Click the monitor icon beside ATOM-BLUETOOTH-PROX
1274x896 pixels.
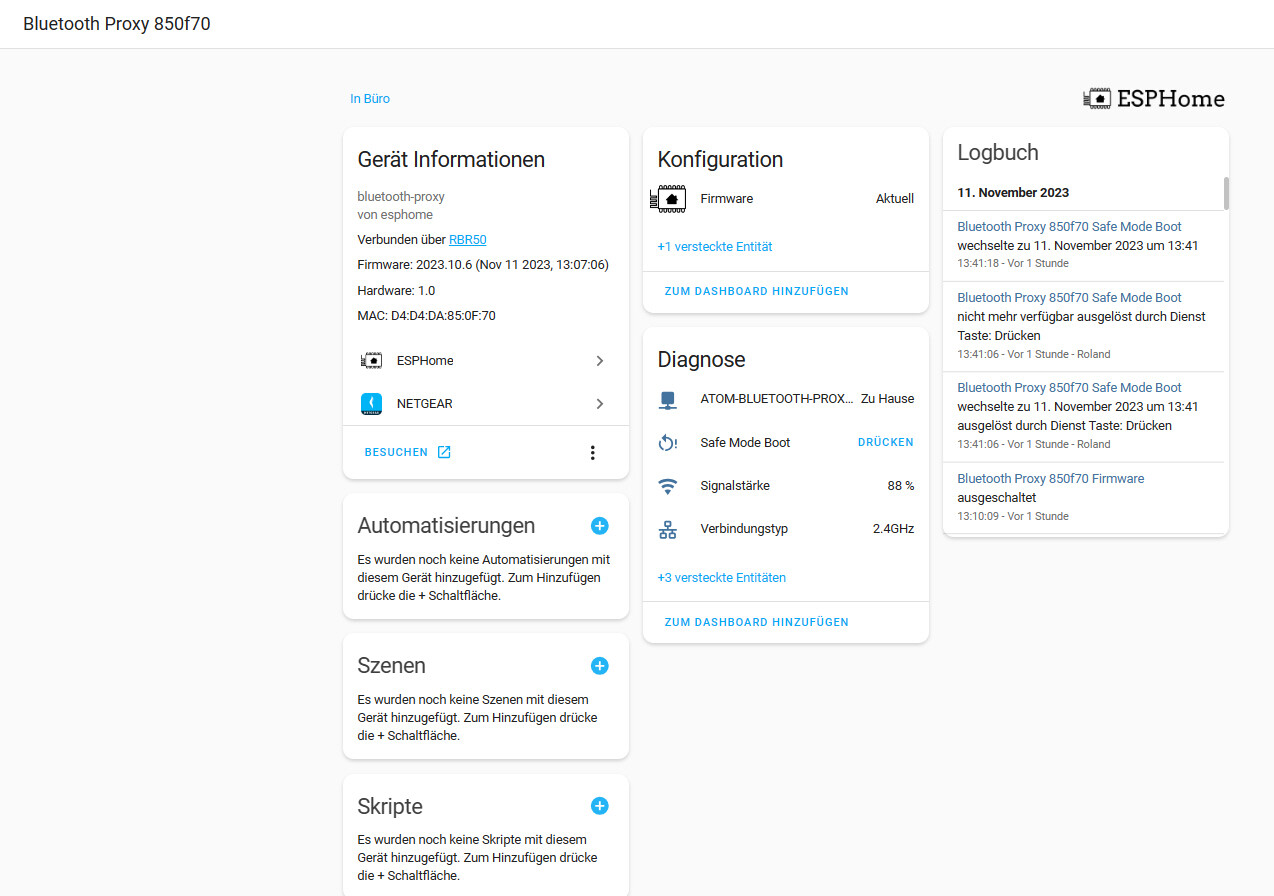(x=668, y=398)
